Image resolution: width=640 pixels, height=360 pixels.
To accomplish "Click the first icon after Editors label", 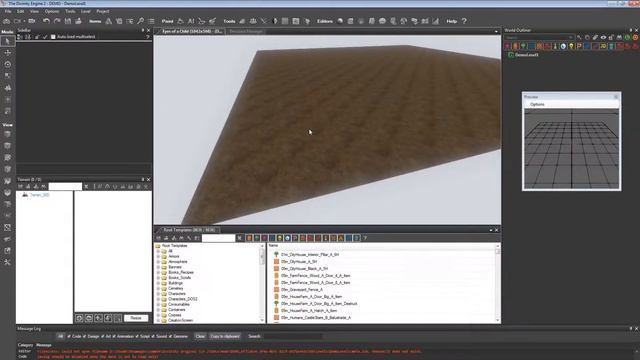I will click(340, 21).
